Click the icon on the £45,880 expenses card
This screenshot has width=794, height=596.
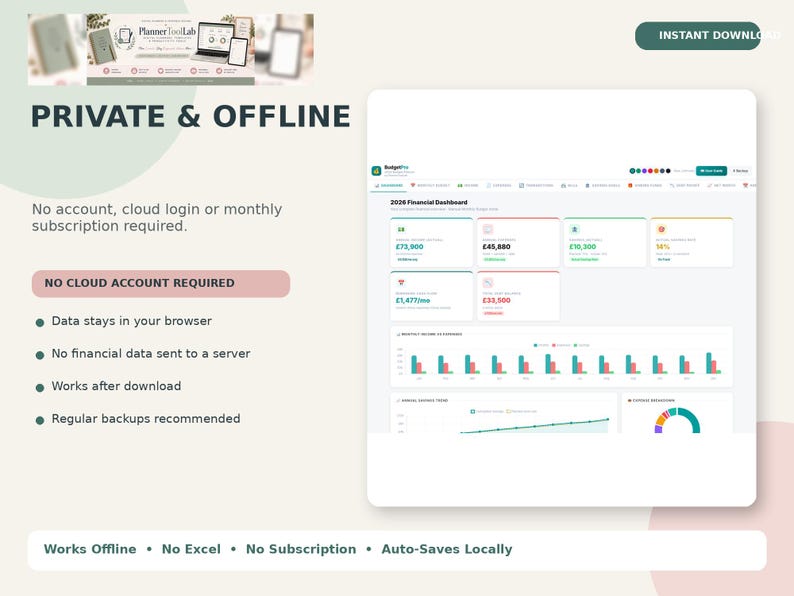[488, 229]
